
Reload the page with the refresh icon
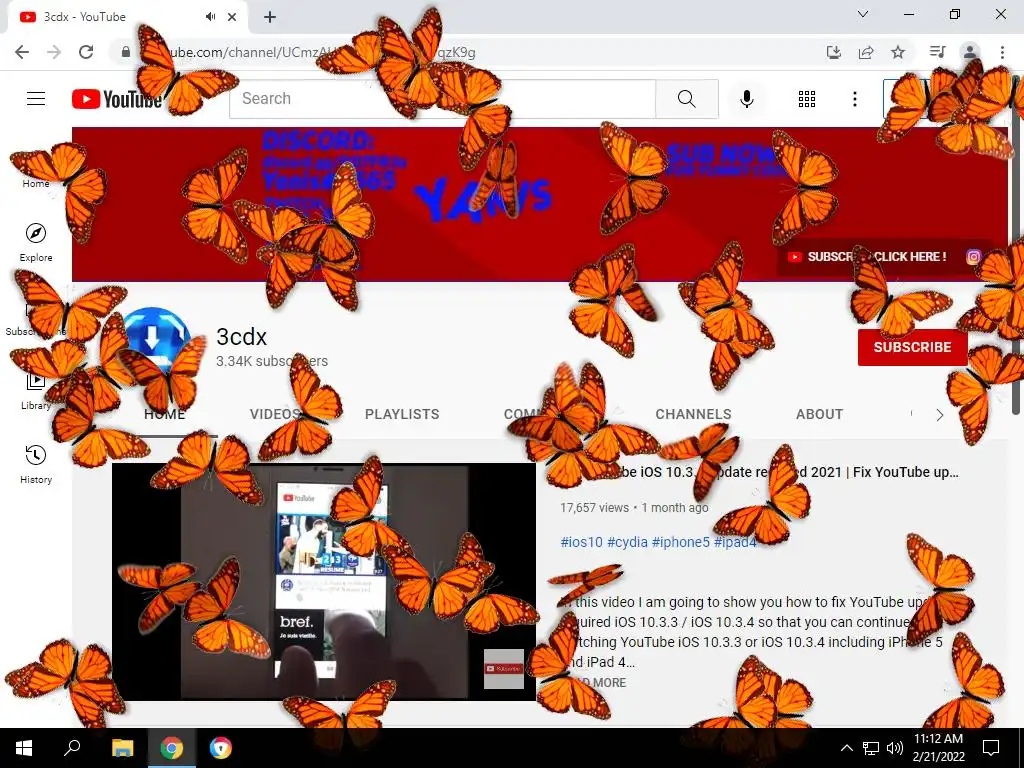tap(86, 52)
